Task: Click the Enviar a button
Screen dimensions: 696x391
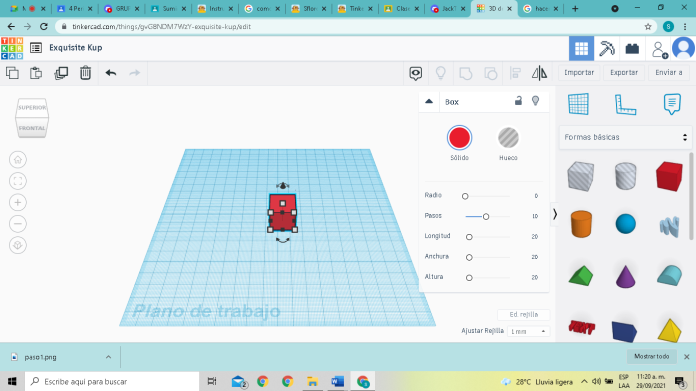Action: [x=669, y=72]
